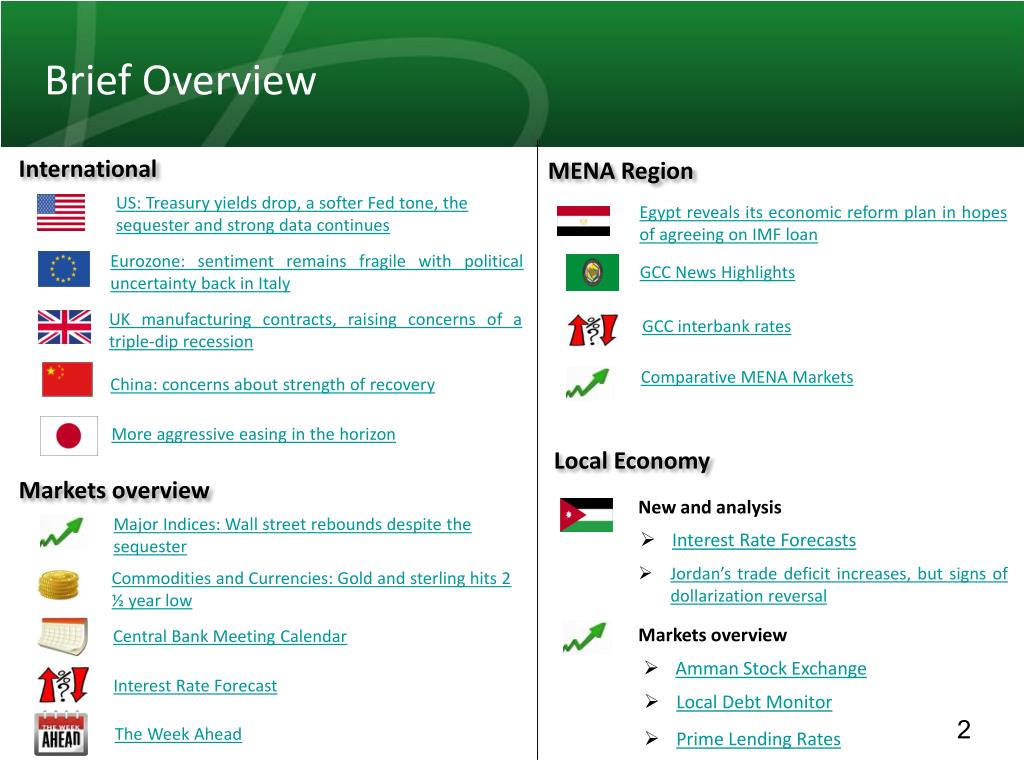The width and height of the screenshot is (1024, 768).
Task: Click the slide page number 2
Action: (x=963, y=729)
